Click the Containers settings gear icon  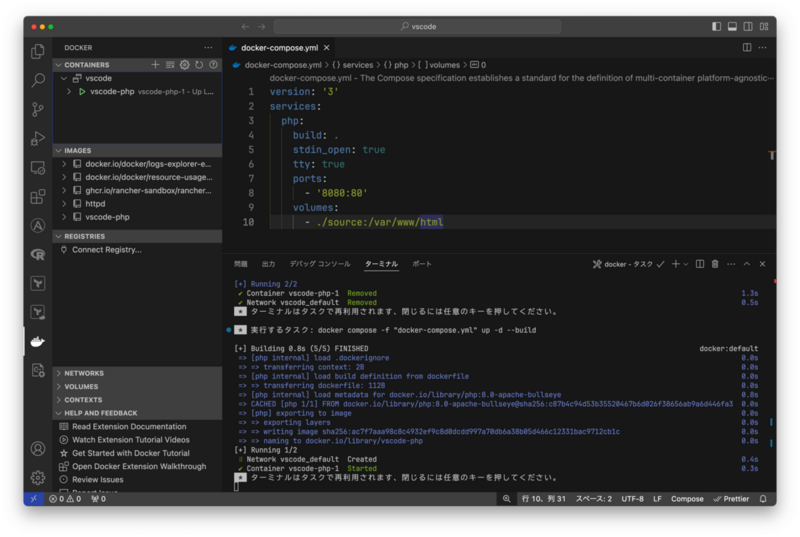185,65
